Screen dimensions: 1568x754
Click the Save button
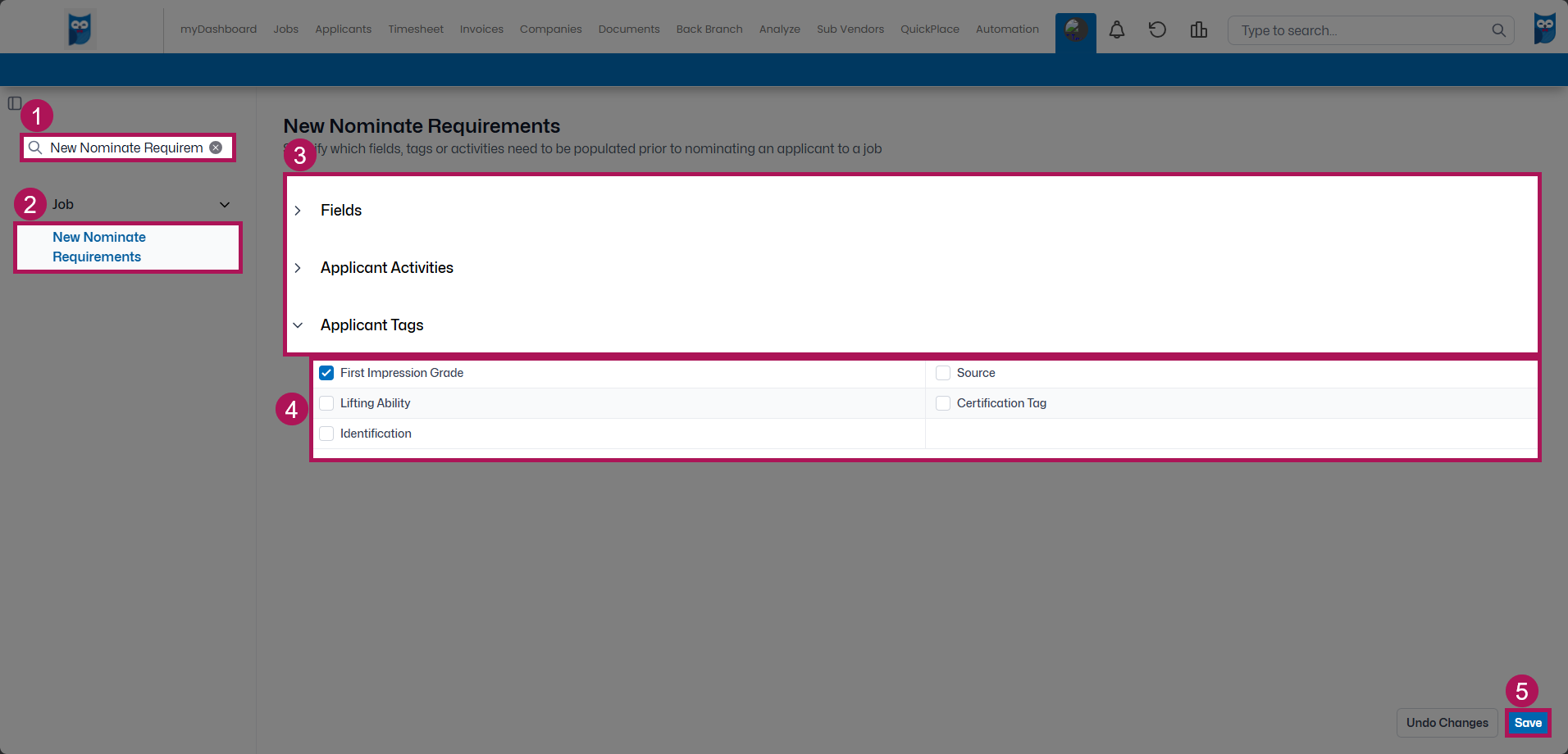[x=1528, y=723]
